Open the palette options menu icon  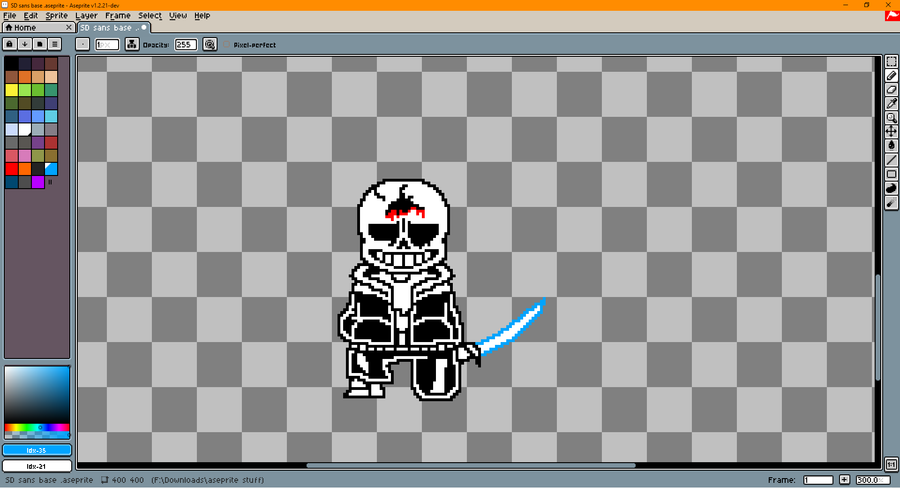point(55,44)
